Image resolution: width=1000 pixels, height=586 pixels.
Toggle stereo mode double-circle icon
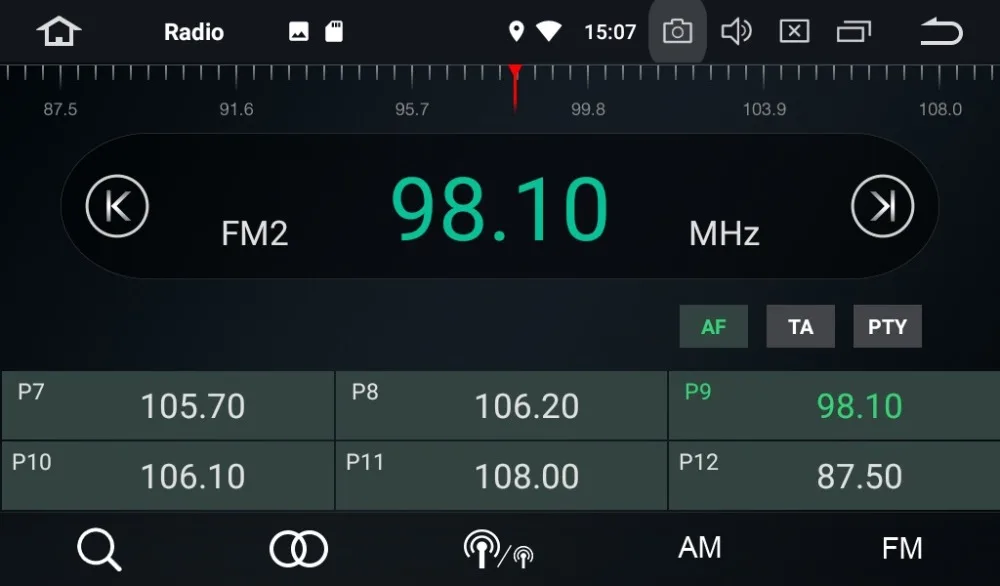(298, 549)
